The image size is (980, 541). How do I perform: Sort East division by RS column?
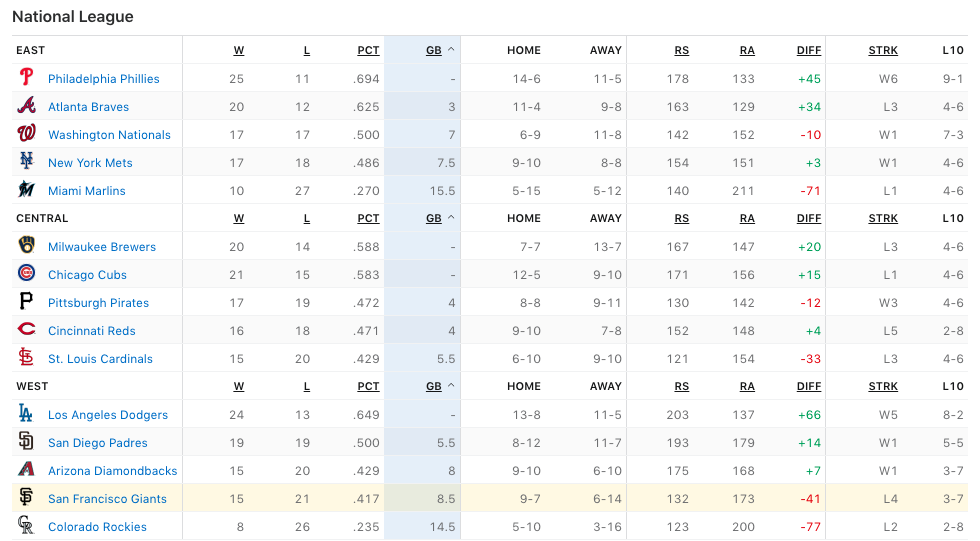(681, 50)
